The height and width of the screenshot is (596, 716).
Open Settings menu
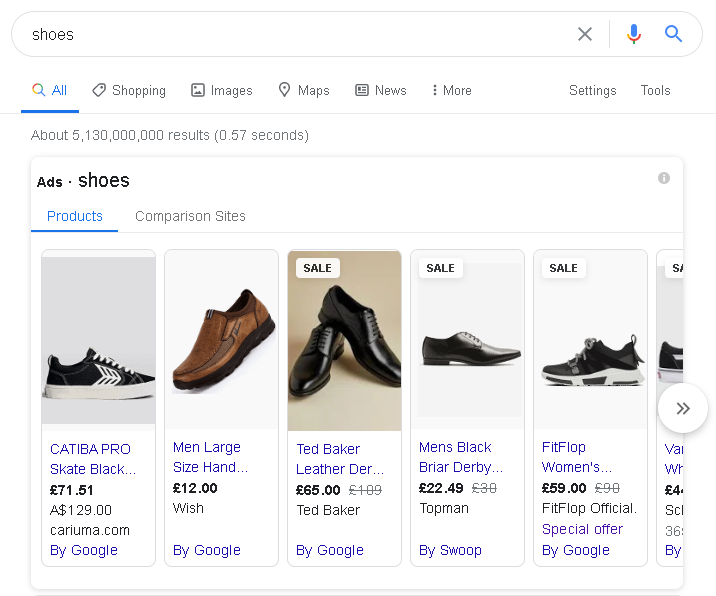tap(592, 90)
